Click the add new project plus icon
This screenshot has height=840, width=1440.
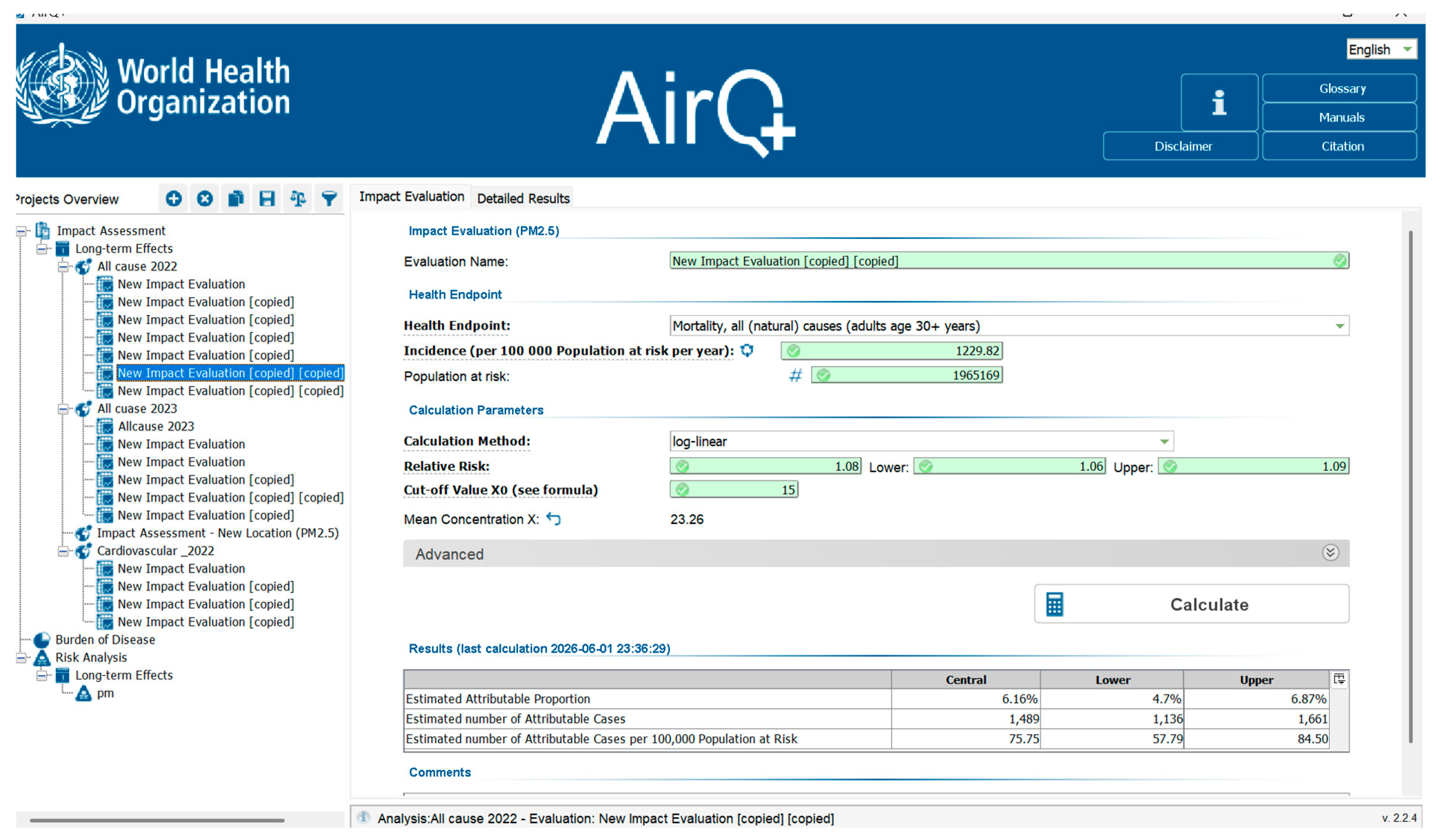coord(174,199)
